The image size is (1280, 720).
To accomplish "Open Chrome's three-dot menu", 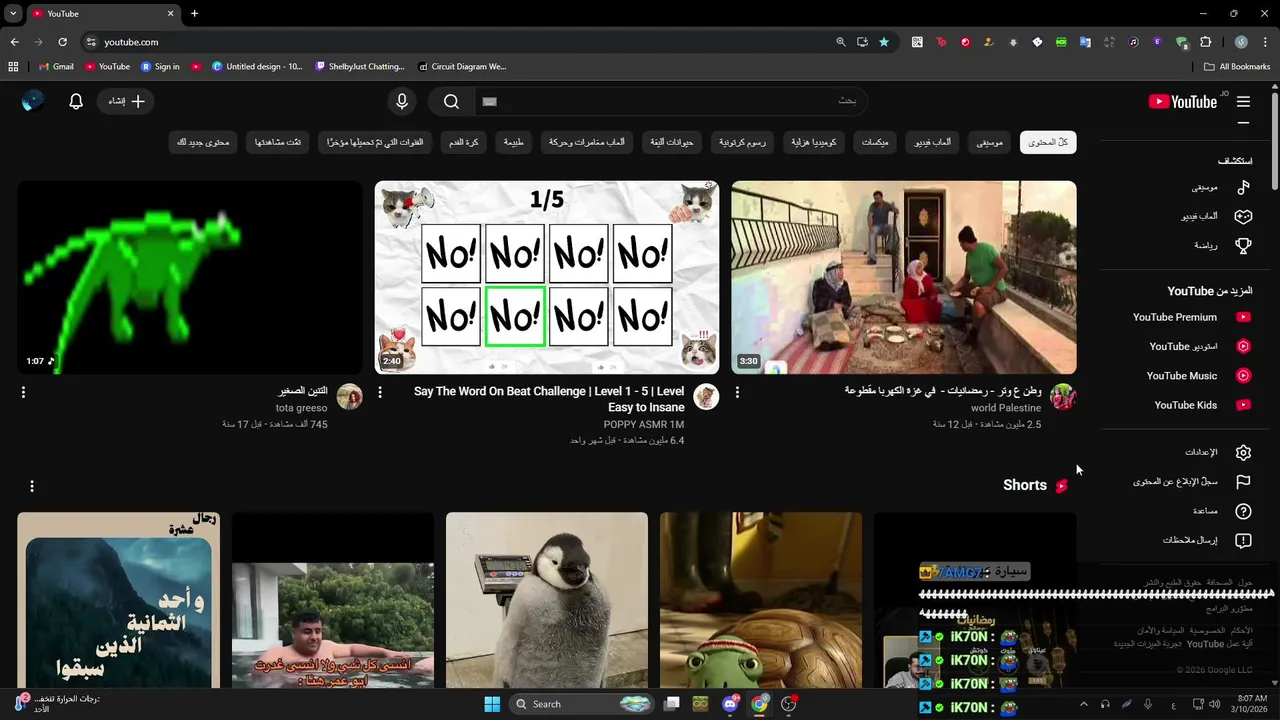I will [1266, 42].
